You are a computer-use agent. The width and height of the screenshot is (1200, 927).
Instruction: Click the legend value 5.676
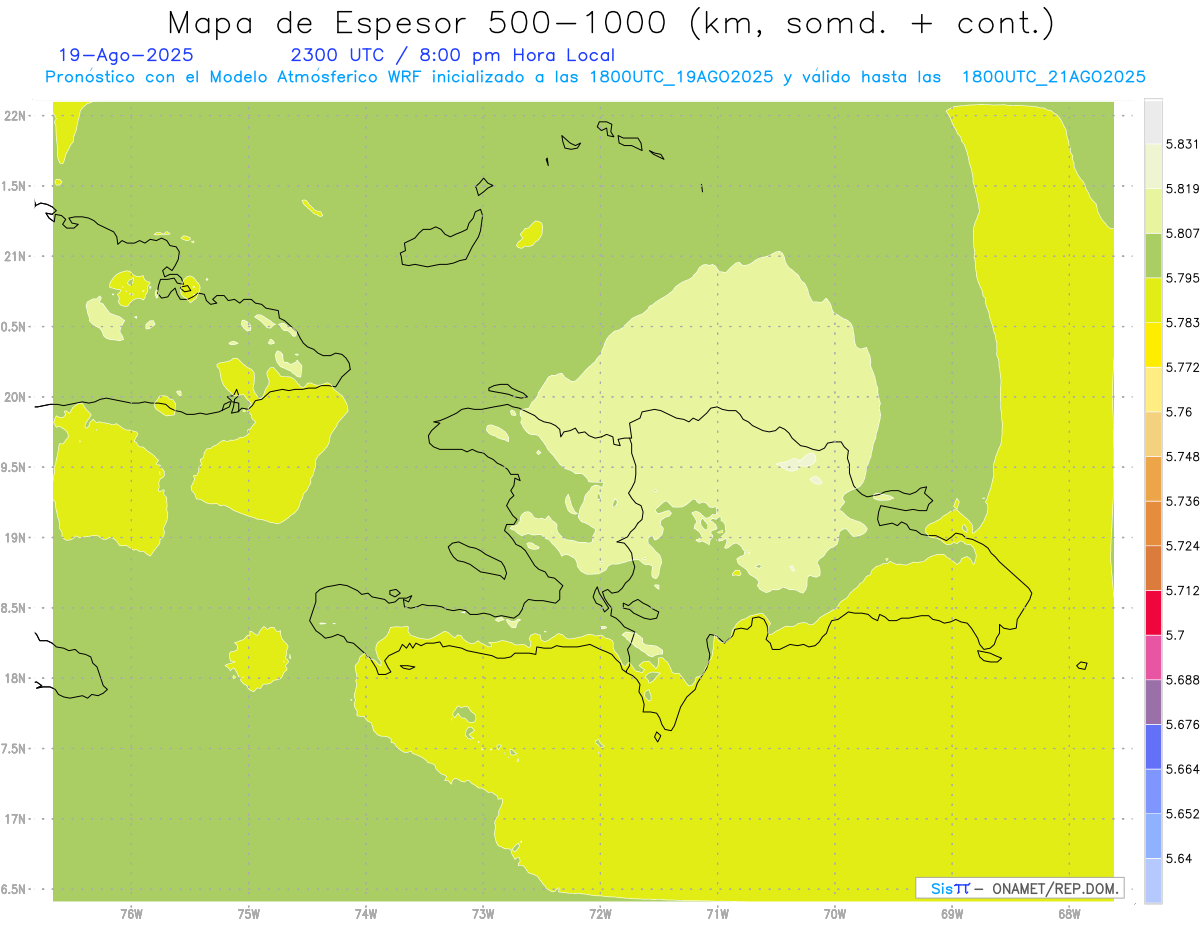pyautogui.click(x=1182, y=724)
